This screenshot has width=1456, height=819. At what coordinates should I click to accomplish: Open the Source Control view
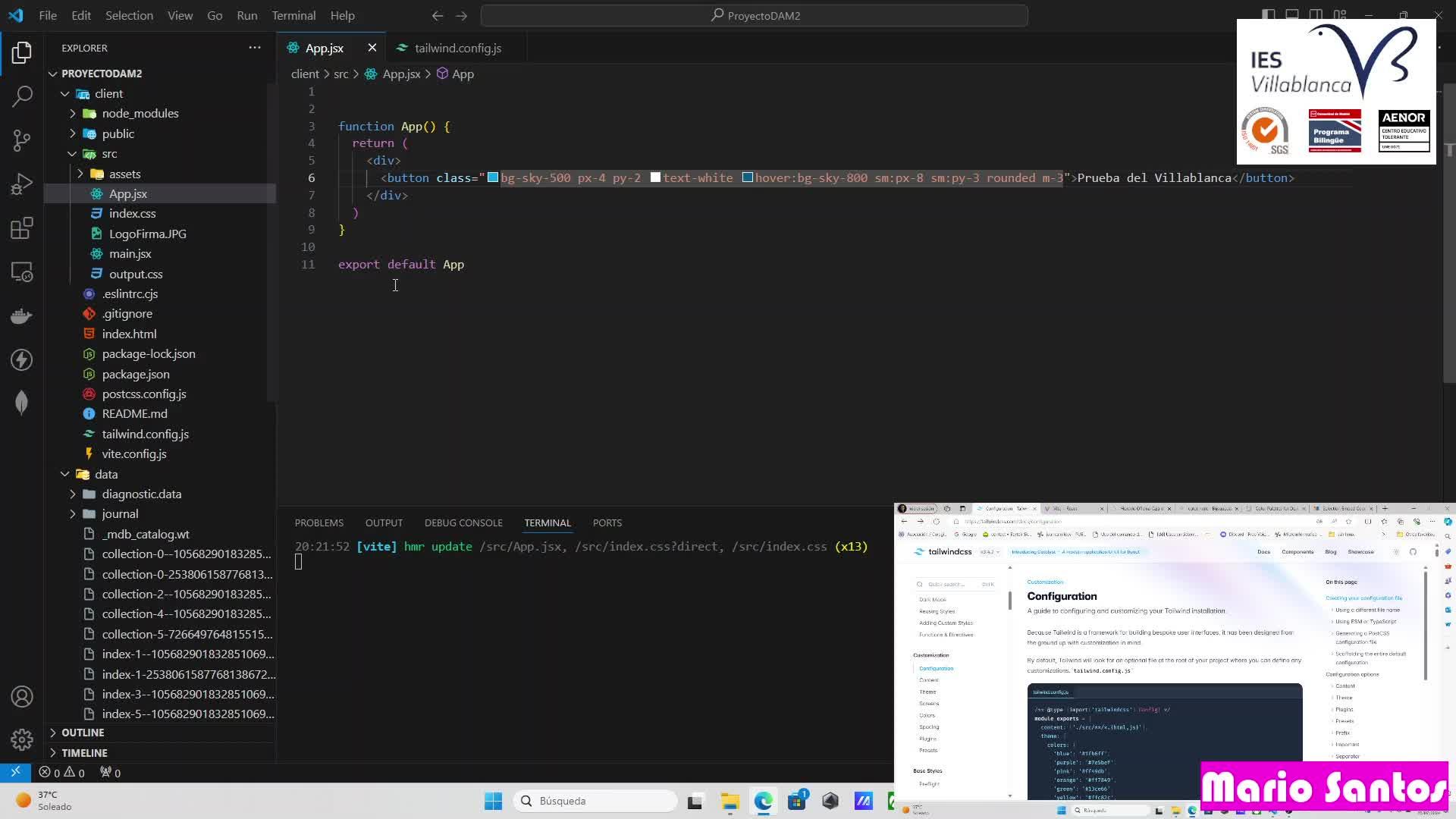click(x=22, y=140)
